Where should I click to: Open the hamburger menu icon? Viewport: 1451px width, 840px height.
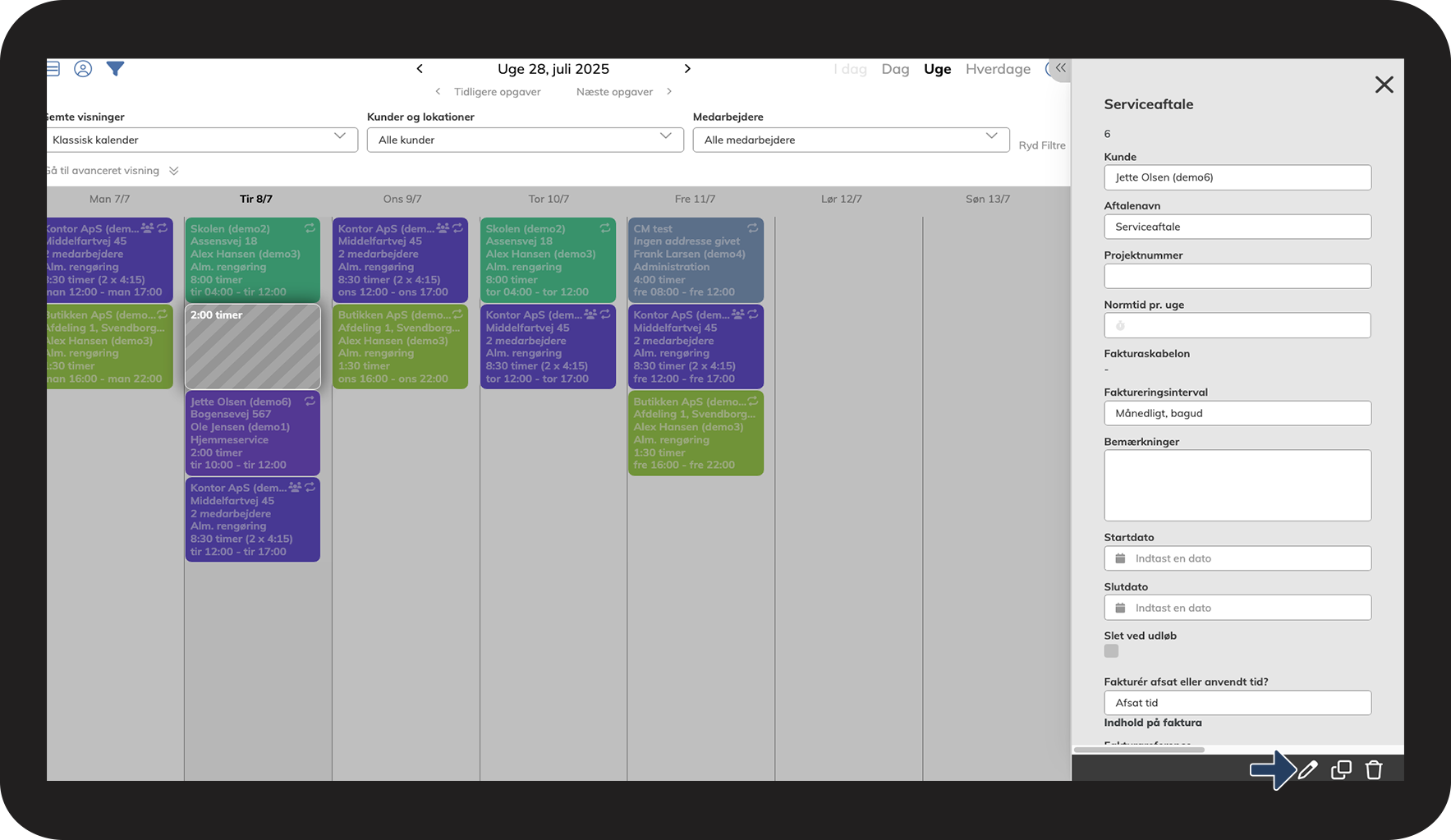pyautogui.click(x=53, y=69)
